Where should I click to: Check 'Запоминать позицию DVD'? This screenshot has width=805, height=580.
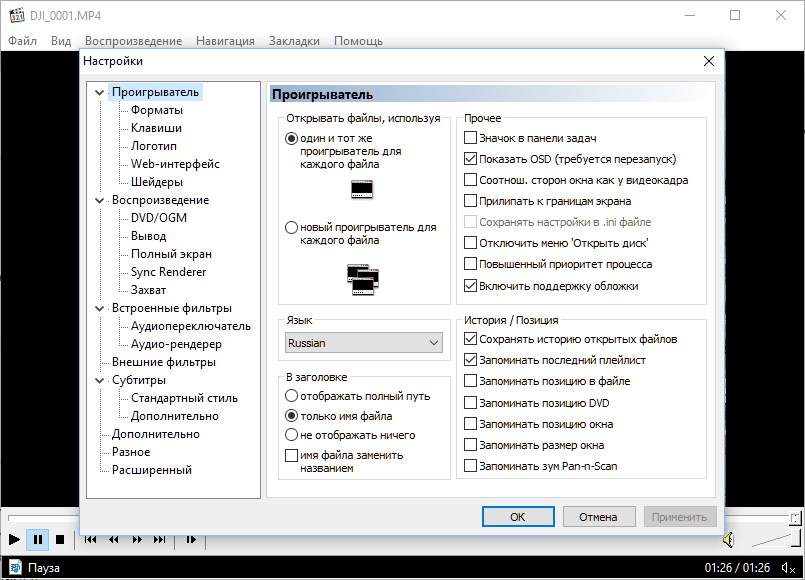point(470,403)
